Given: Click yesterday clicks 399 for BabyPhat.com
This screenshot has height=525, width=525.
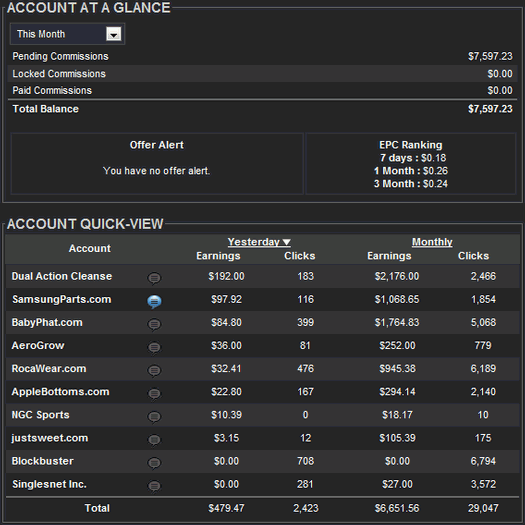Looking at the screenshot, I should (306, 322).
